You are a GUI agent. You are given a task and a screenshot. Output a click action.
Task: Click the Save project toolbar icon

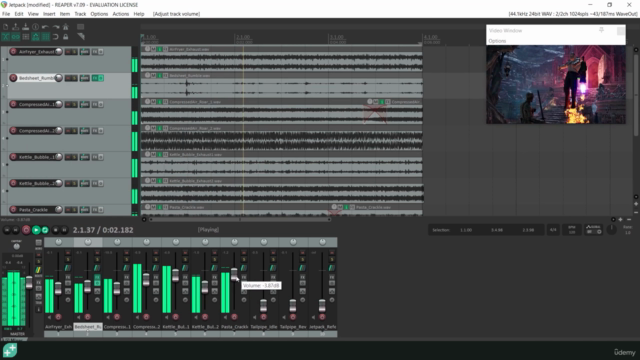pos(25,27)
